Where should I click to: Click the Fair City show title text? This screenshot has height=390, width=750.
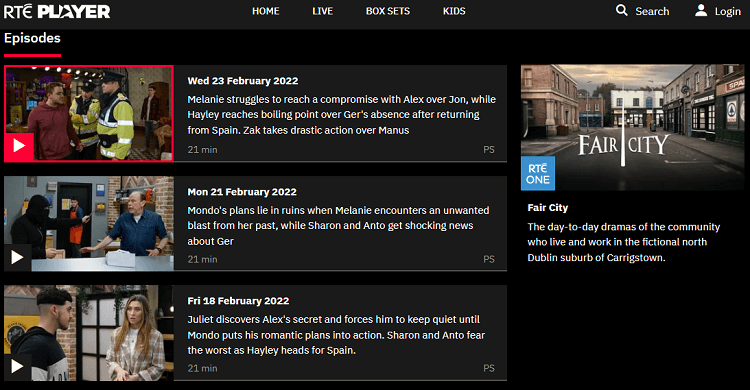point(548,208)
